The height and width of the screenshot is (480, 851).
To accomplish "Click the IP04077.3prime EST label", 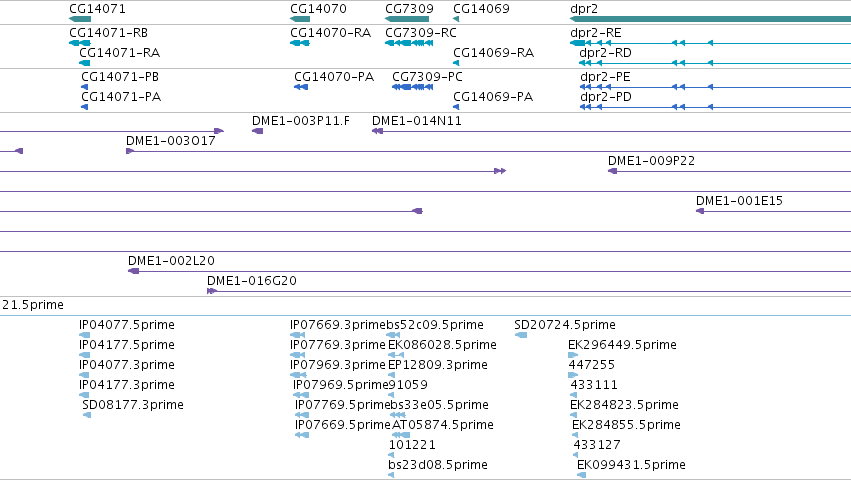I will (127, 365).
